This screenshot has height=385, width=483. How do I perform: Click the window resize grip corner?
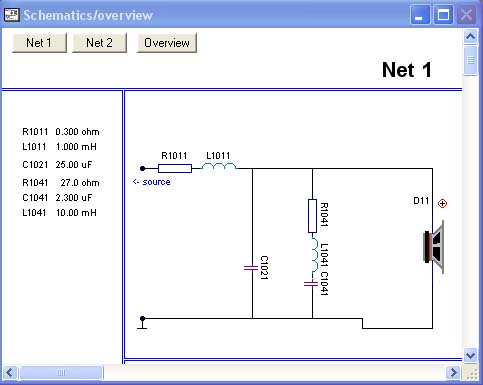471,374
